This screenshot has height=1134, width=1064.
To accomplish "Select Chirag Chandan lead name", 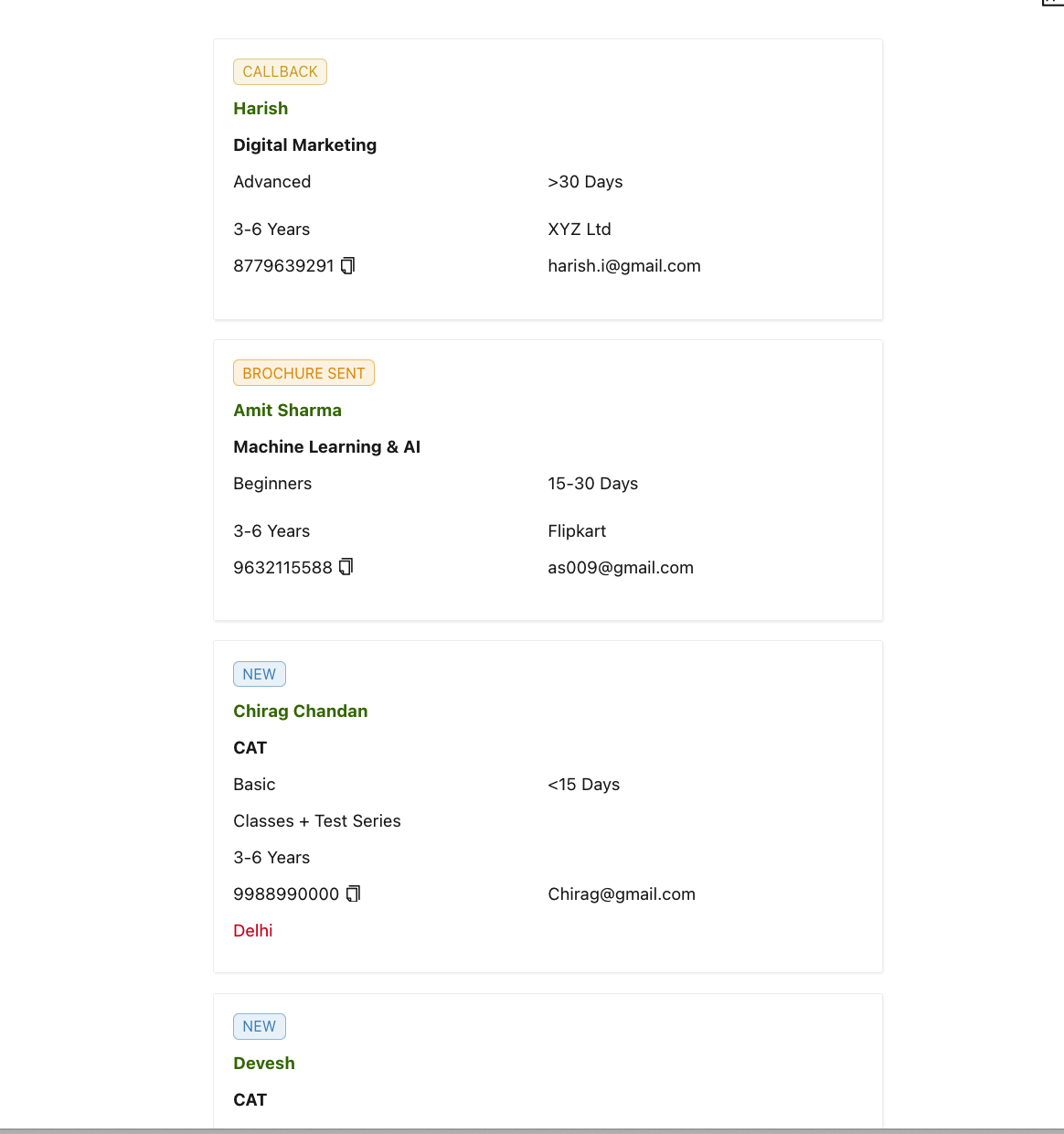I will click(x=300, y=711).
